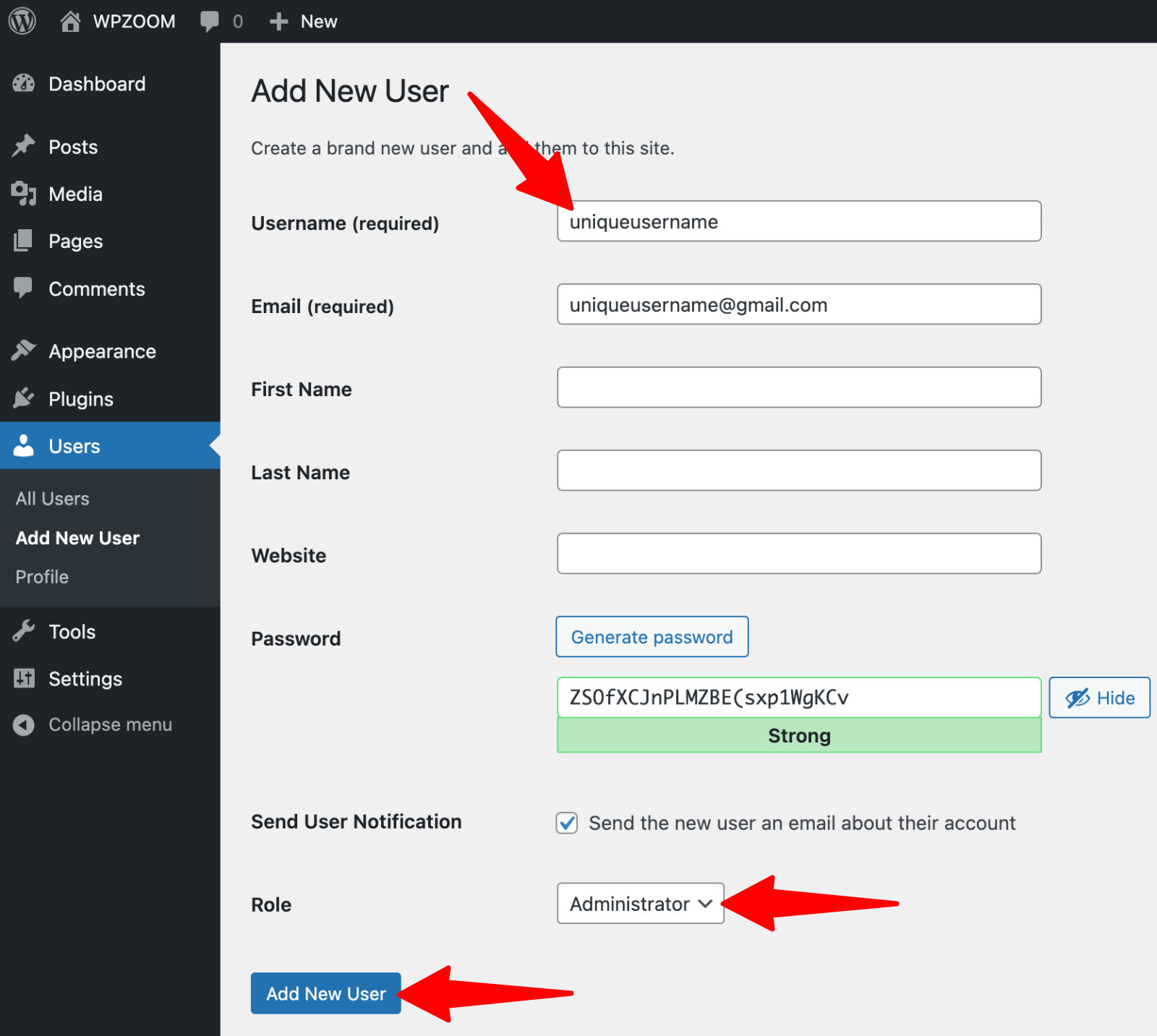This screenshot has height=1036, width=1157.
Task: Click the Plugins plug icon
Action: 24,398
